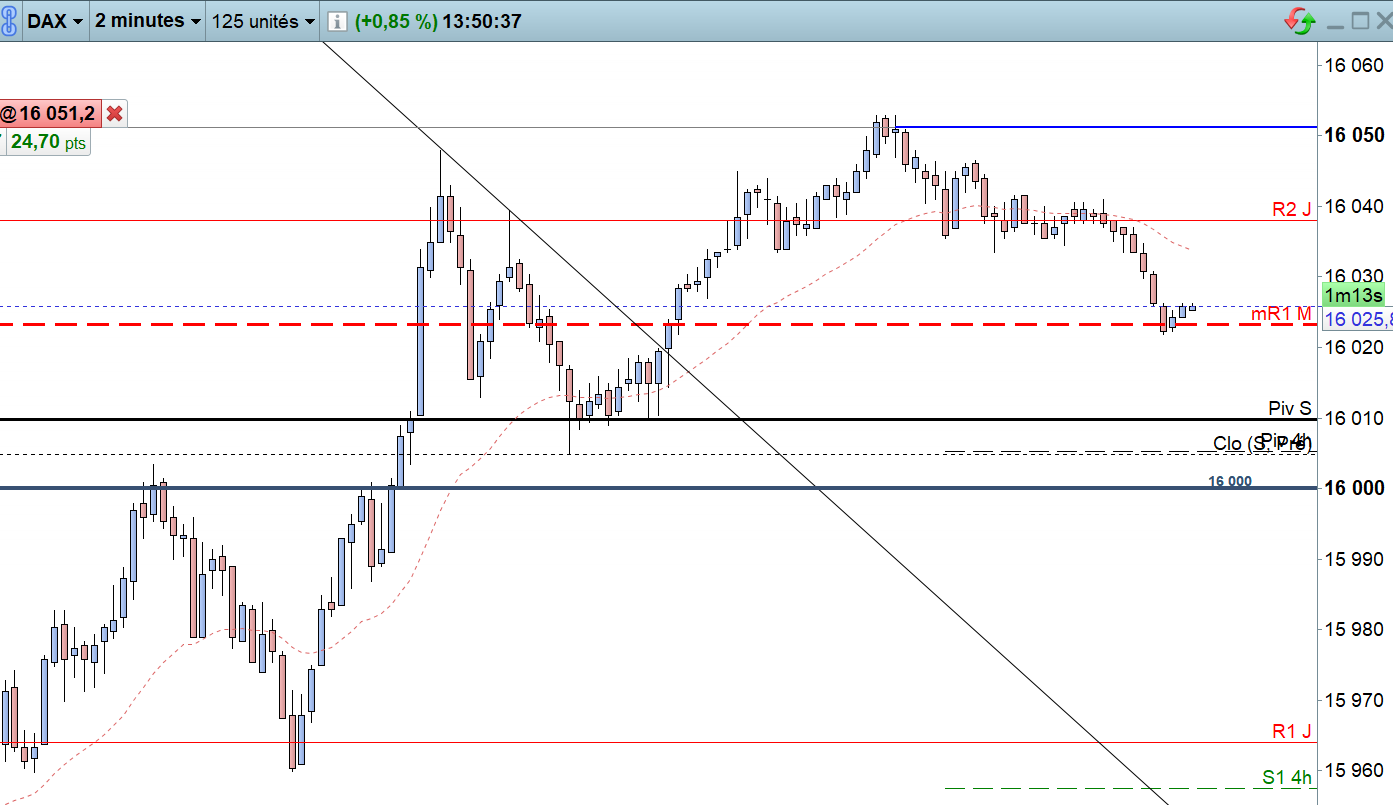Select the S1 4h support label

(x=1286, y=777)
